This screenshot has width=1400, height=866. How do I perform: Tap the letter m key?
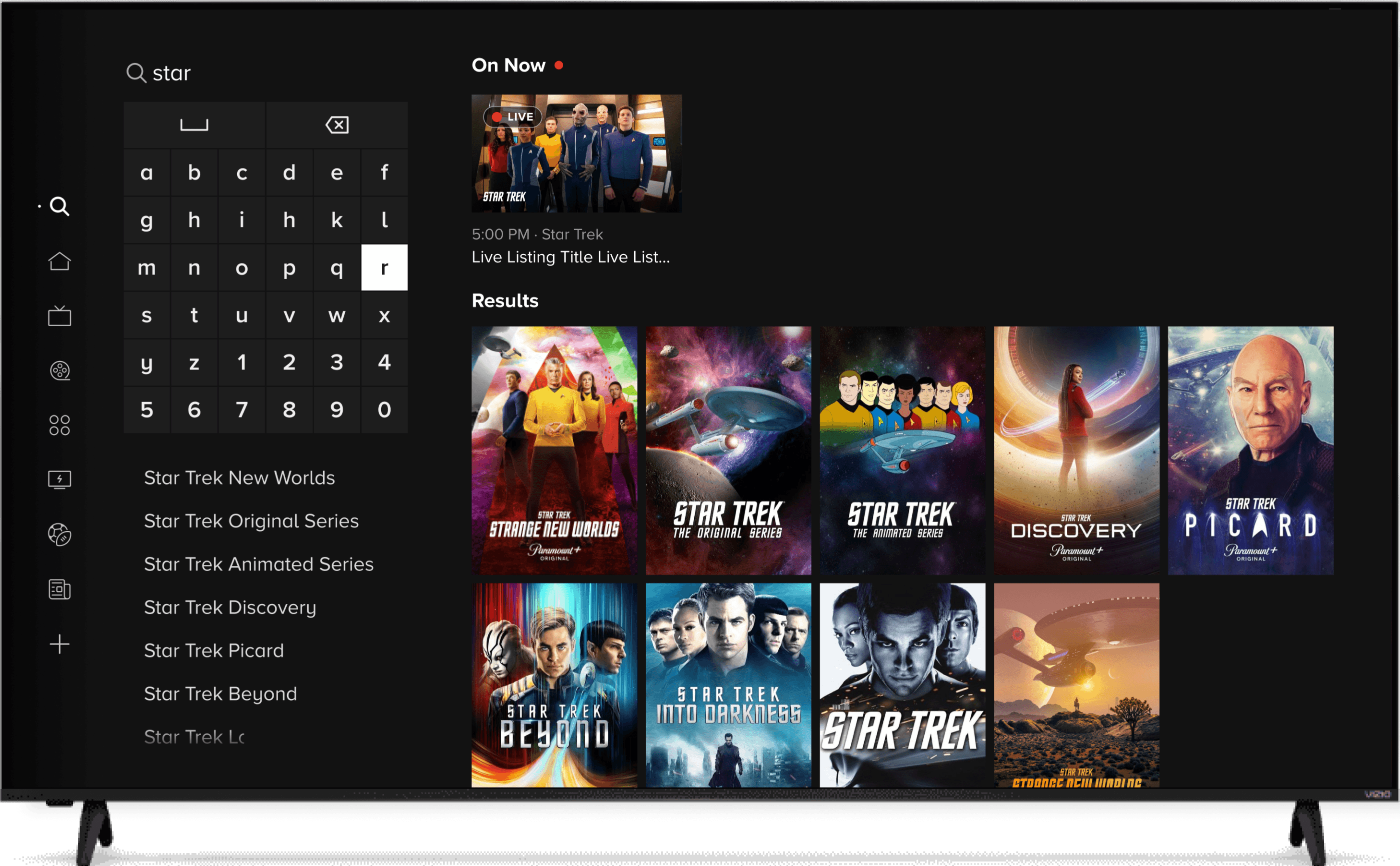click(x=147, y=267)
